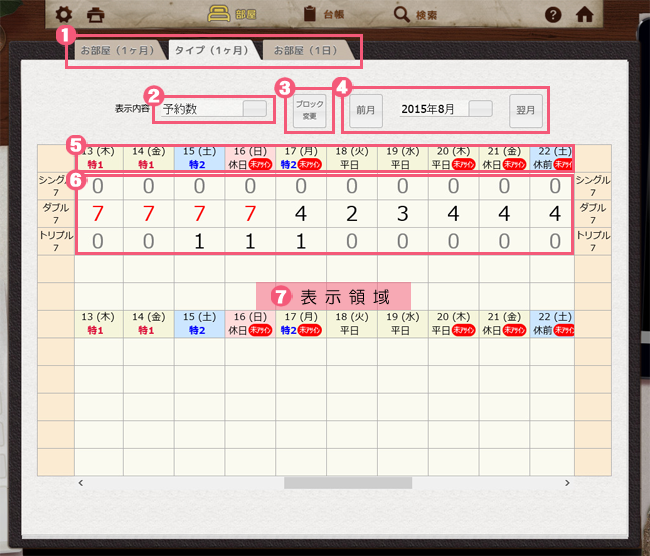Go to home via house icon
This screenshot has height=556, width=650.
585,15
